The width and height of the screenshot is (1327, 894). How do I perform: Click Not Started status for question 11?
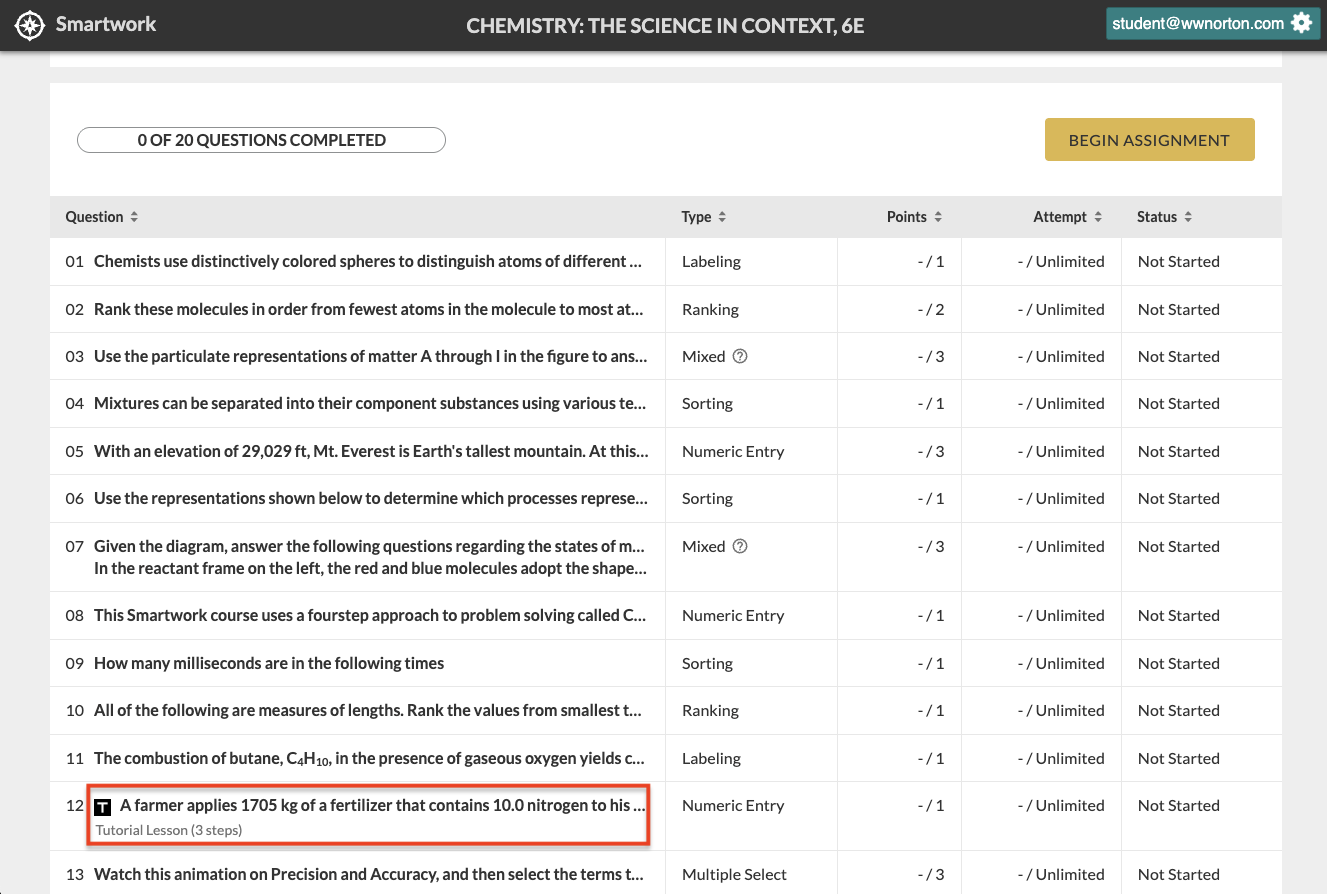(1179, 759)
